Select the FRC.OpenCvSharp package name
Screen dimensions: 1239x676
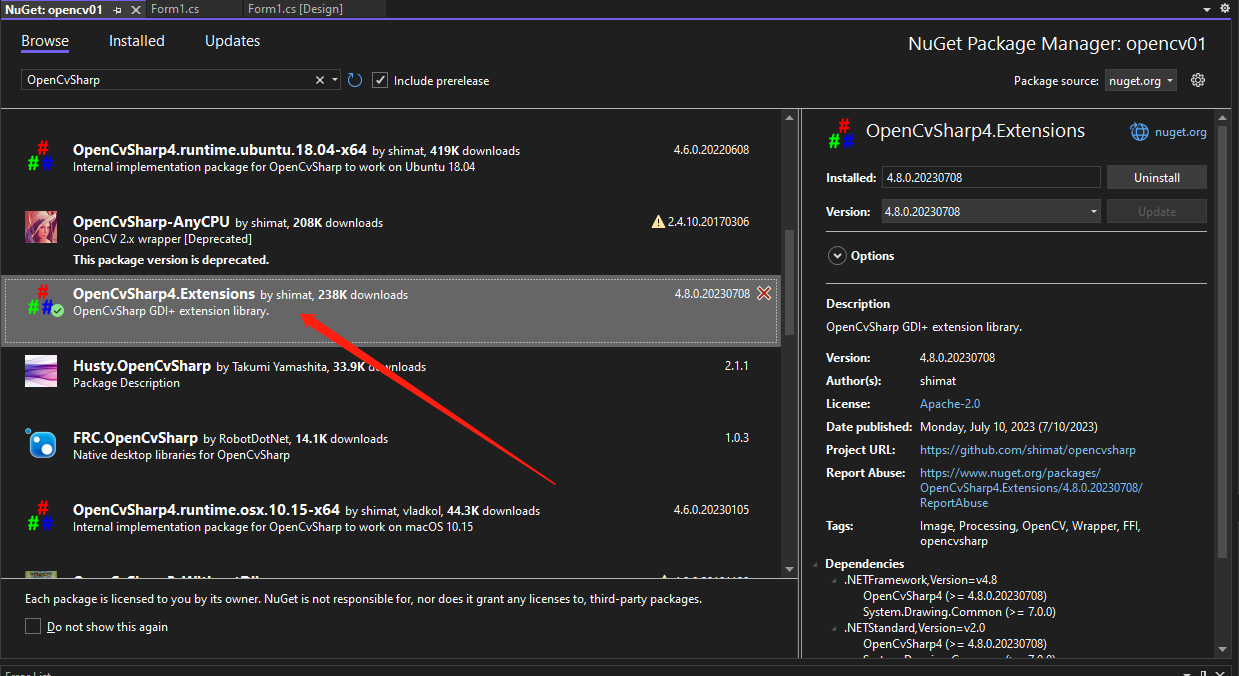coord(135,438)
